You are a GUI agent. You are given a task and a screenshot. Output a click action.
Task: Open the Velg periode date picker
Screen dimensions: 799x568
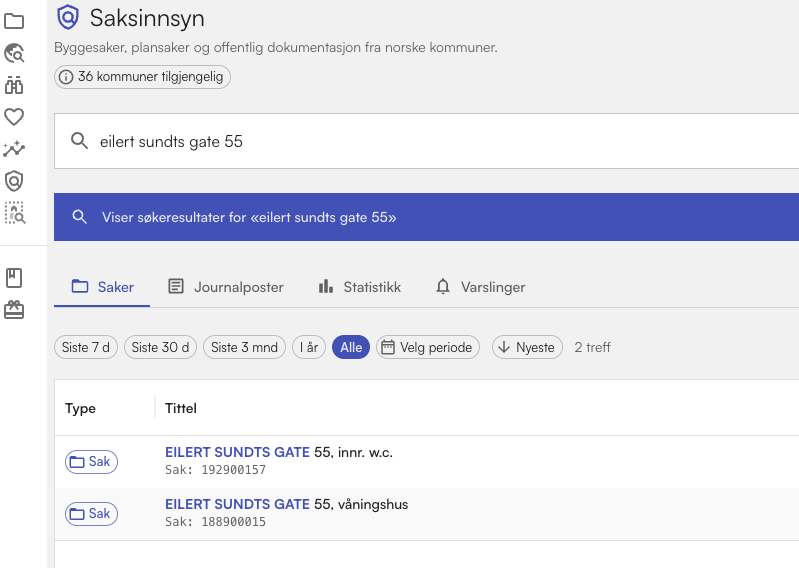click(x=428, y=347)
